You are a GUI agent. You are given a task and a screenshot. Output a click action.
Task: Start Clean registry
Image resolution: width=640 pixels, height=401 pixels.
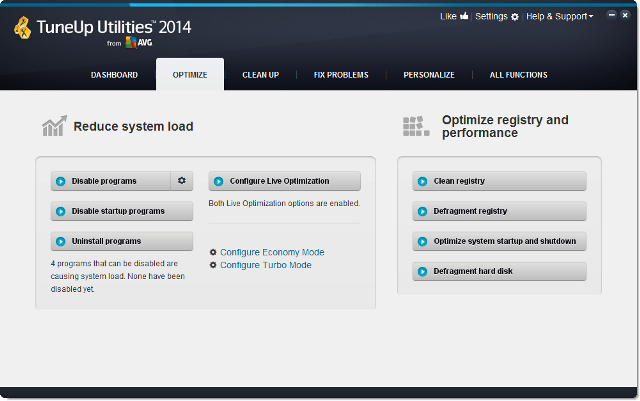point(499,181)
